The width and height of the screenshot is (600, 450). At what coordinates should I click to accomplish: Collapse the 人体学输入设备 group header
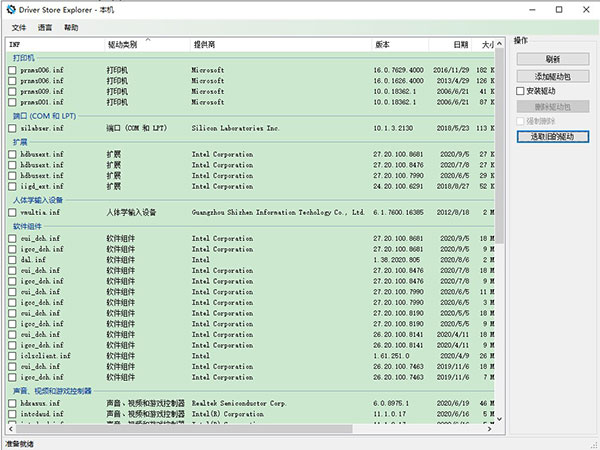(36, 200)
